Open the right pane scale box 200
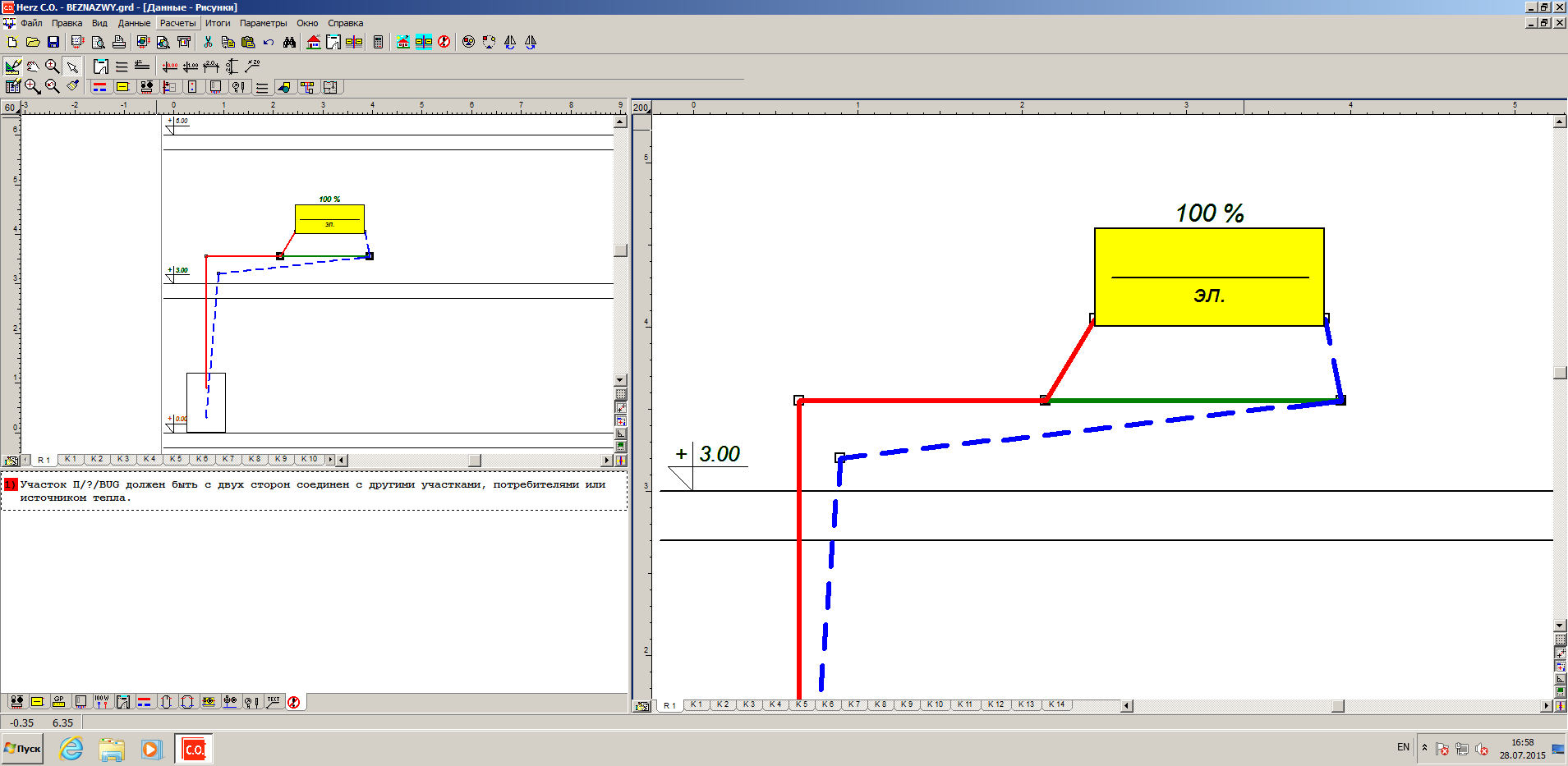This screenshot has height=766, width=1568. click(x=641, y=108)
